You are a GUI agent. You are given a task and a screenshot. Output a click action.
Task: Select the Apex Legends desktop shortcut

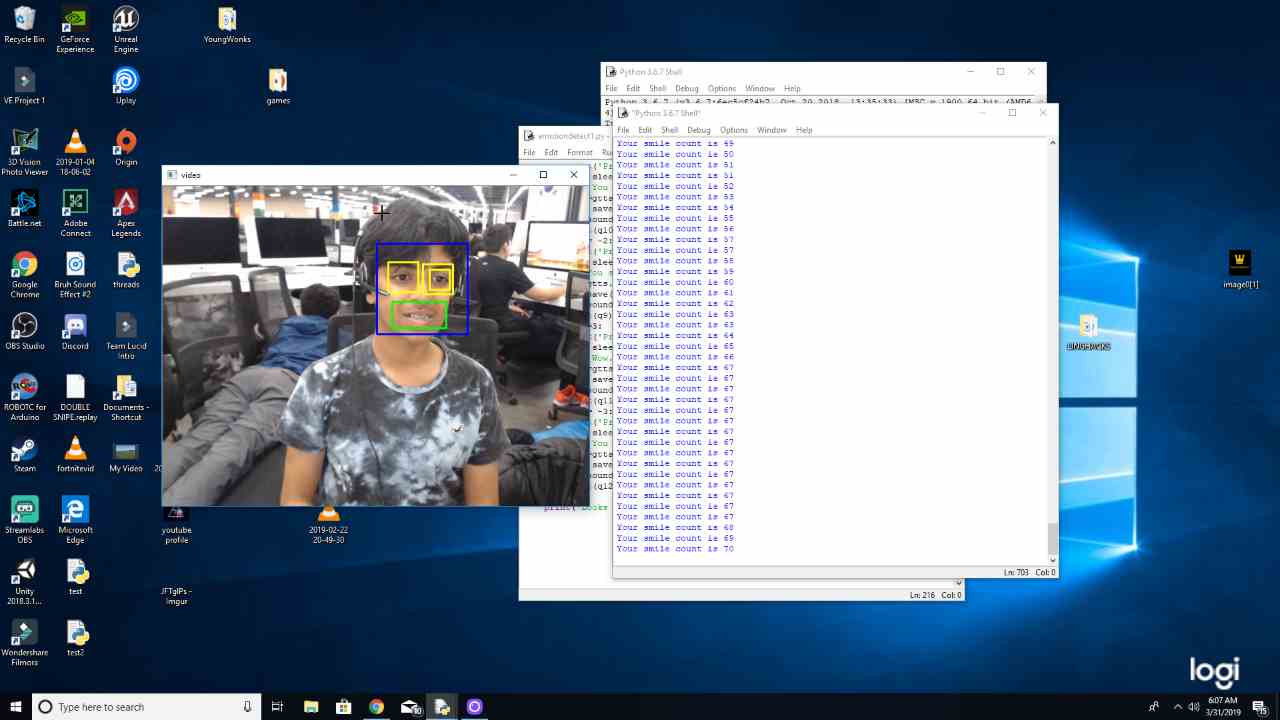126,214
